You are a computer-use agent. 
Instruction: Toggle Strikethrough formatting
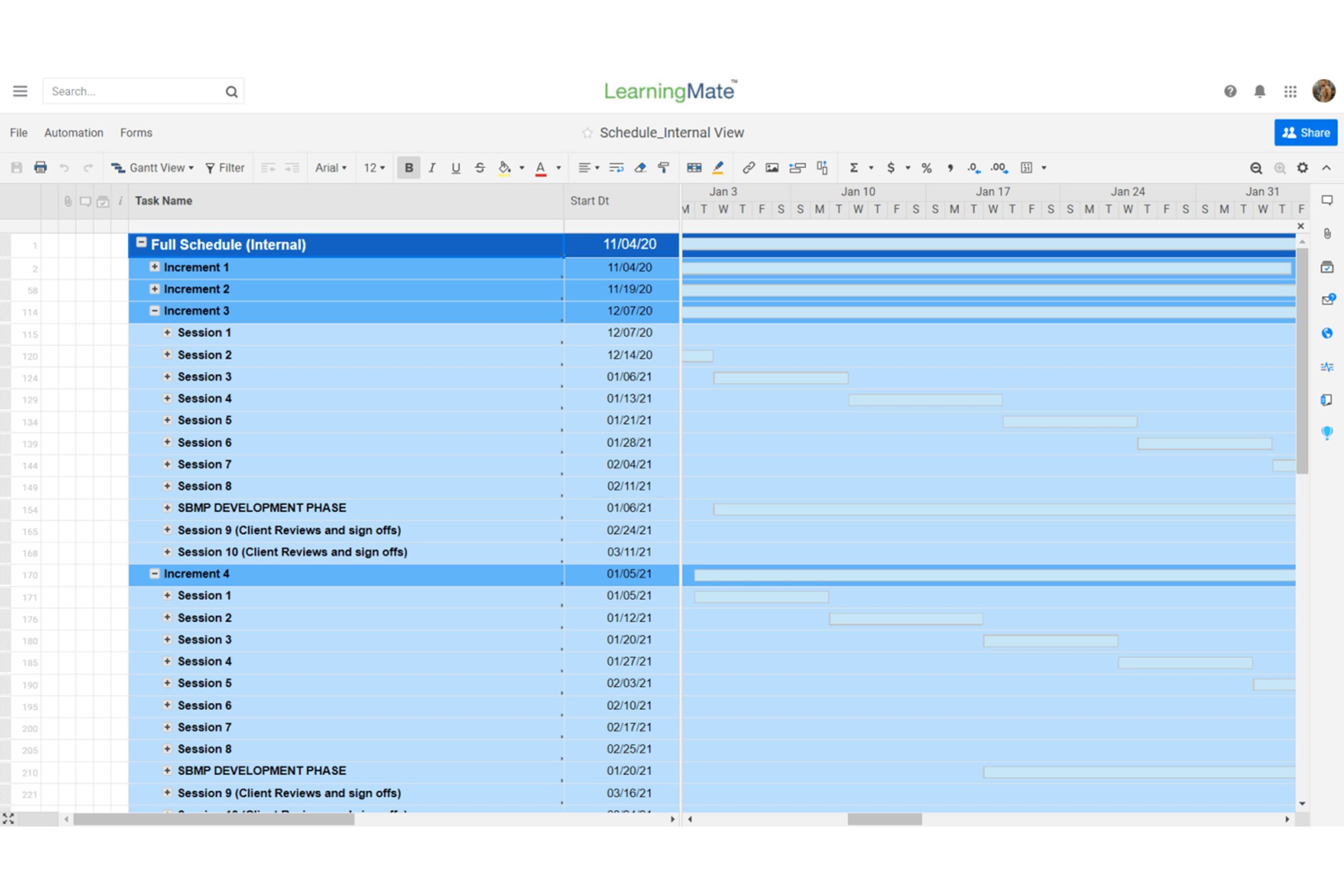click(479, 167)
